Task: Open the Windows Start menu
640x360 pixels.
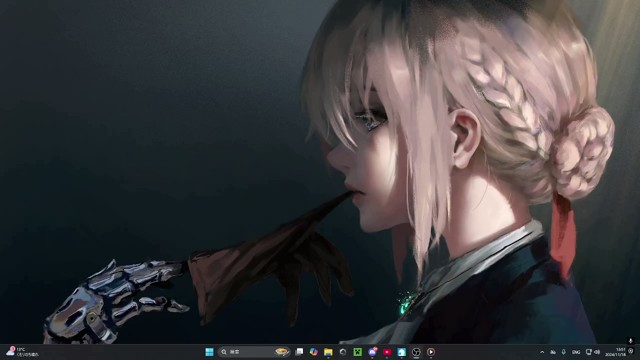Action: tap(209, 352)
